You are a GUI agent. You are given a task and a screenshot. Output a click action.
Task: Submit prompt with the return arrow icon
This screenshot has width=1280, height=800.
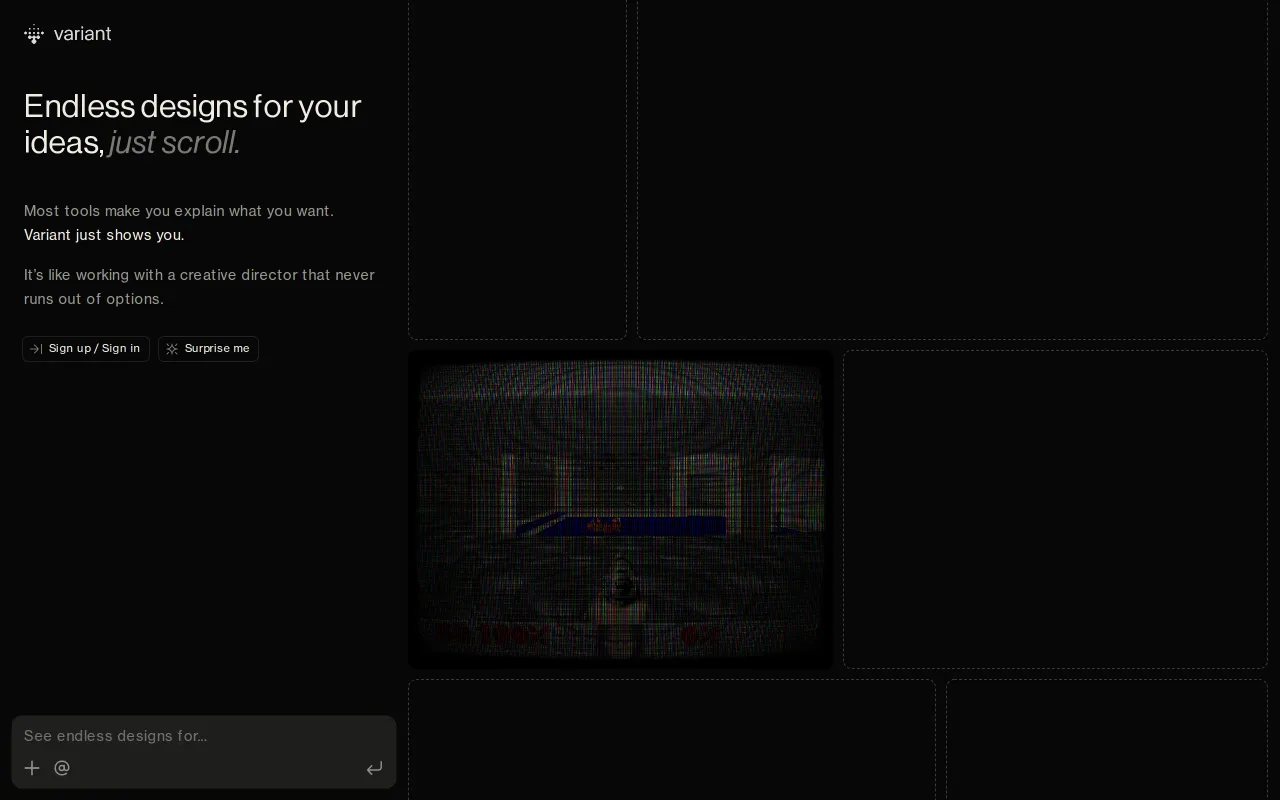(x=374, y=768)
